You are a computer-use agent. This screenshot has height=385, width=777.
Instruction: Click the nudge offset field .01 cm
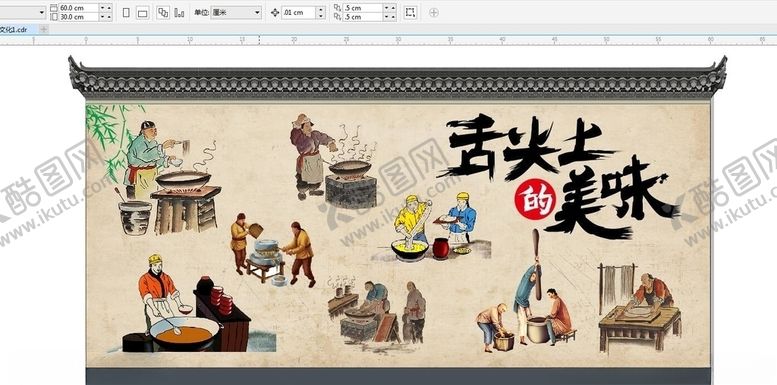[298, 13]
